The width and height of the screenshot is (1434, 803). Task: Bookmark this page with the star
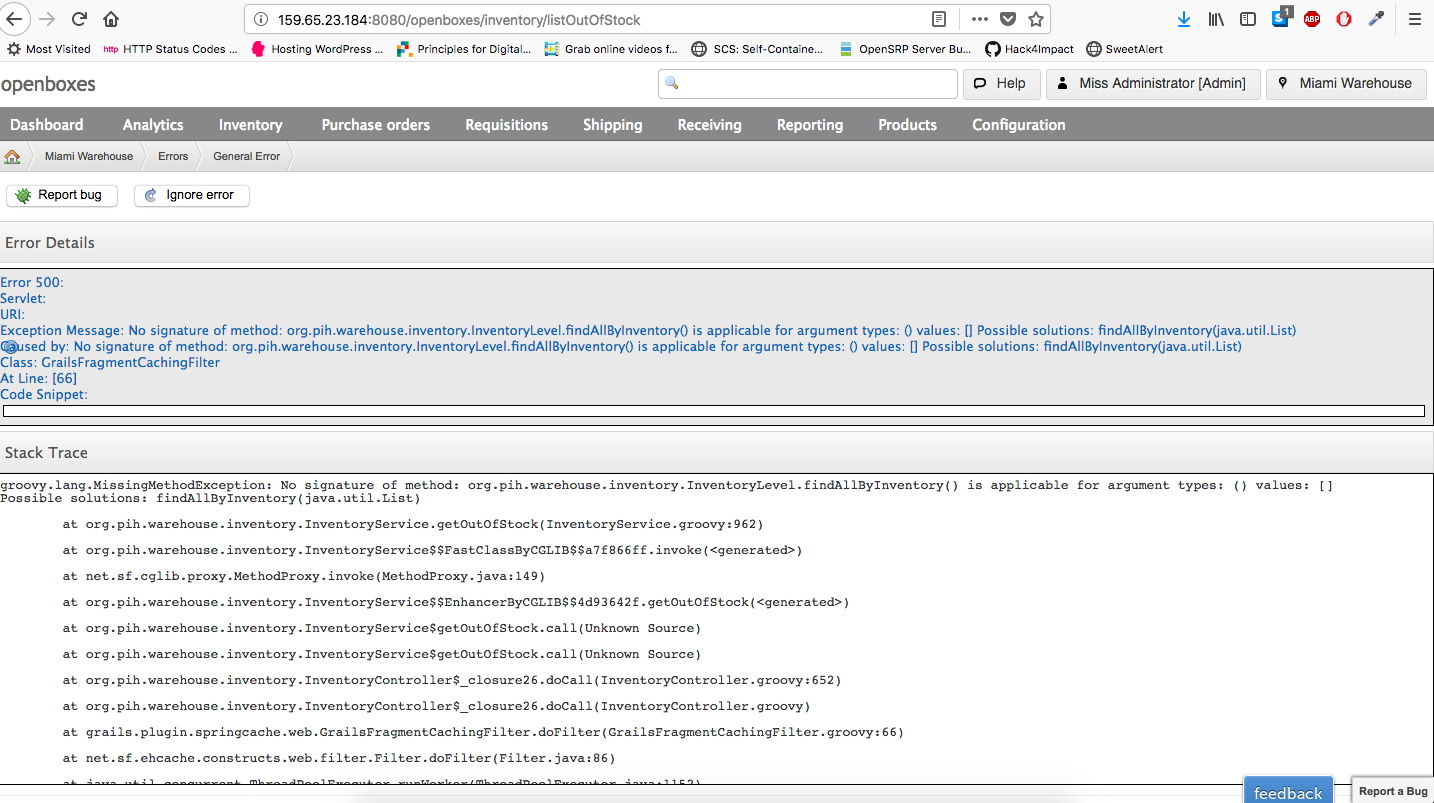coord(1036,18)
